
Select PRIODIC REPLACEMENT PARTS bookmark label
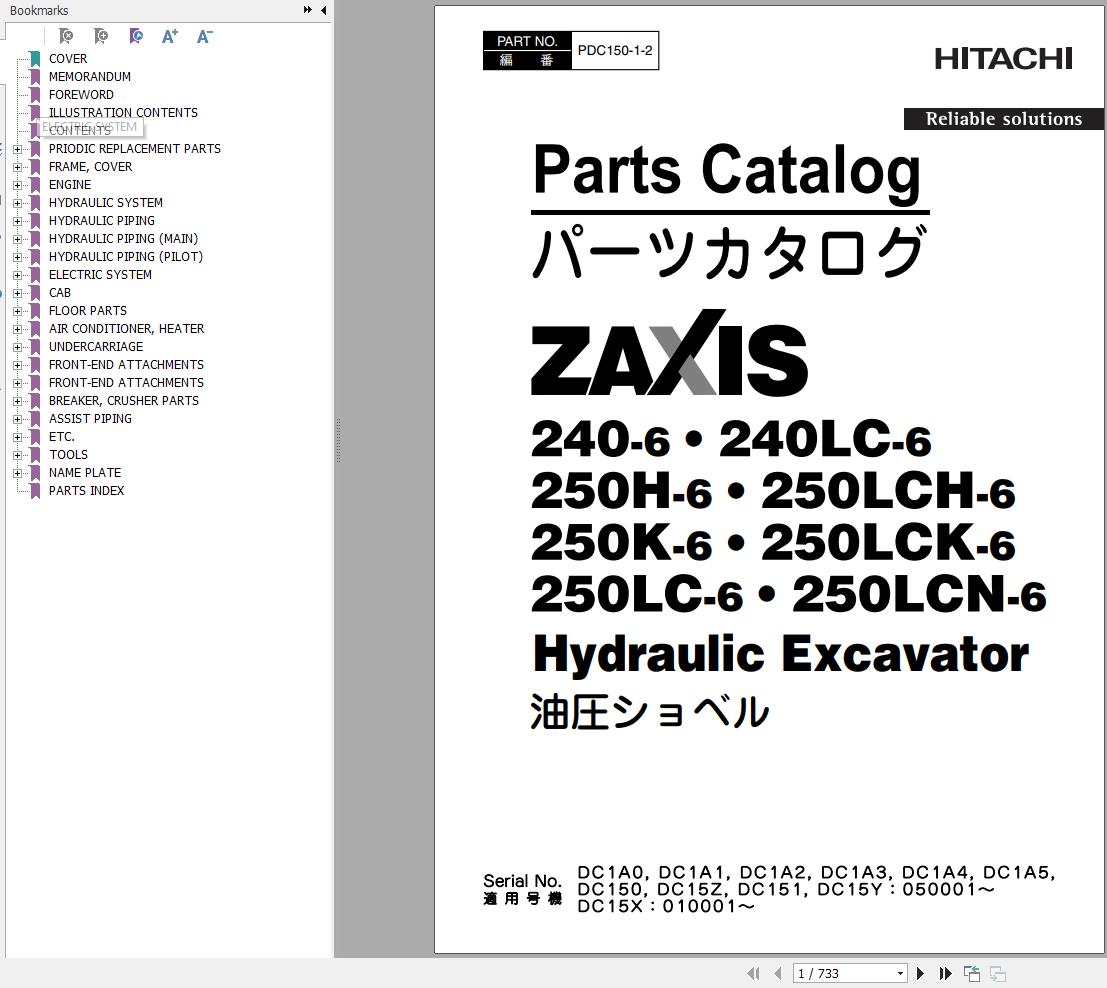coord(135,148)
